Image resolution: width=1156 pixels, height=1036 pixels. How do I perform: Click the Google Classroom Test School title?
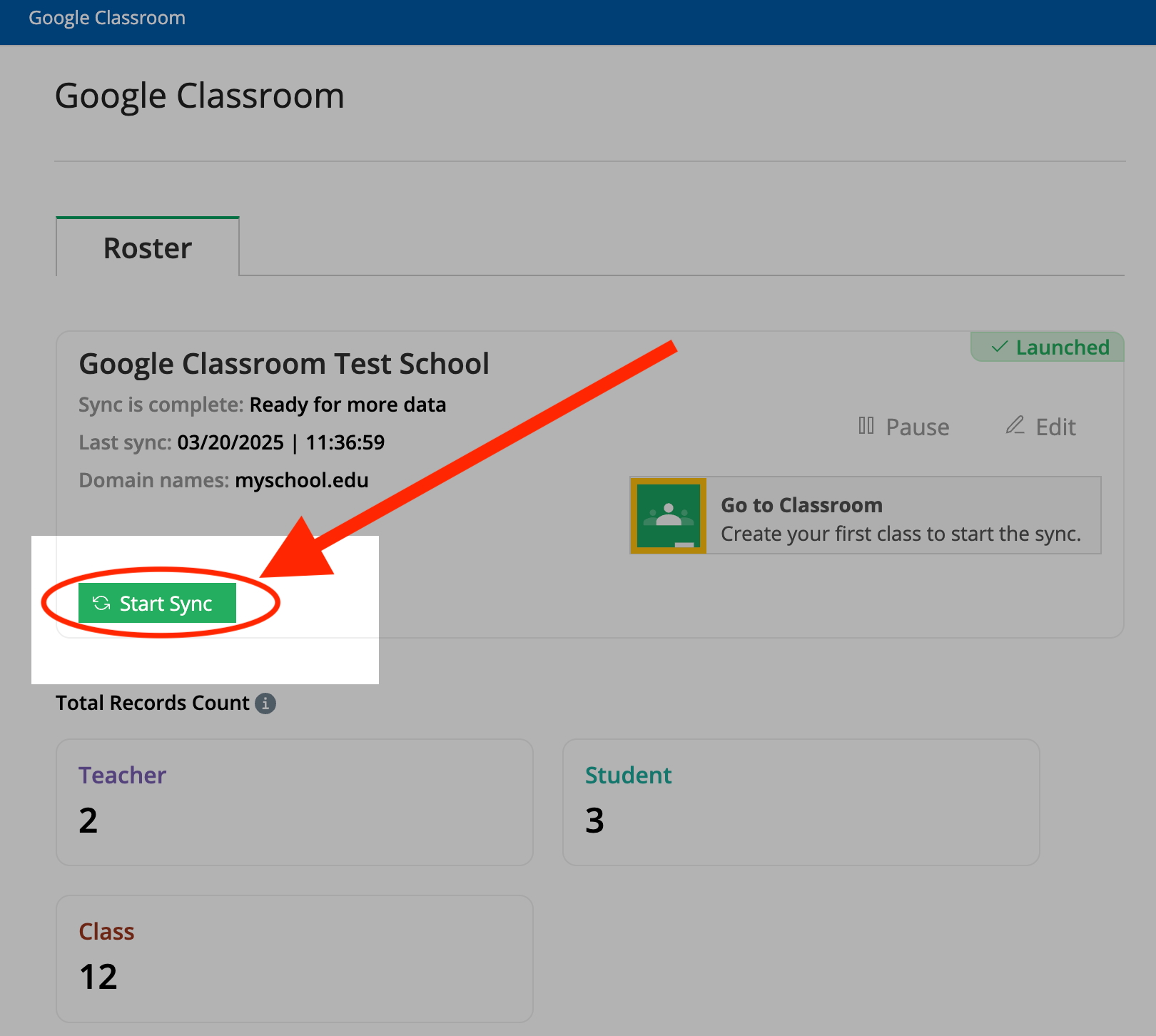(284, 364)
